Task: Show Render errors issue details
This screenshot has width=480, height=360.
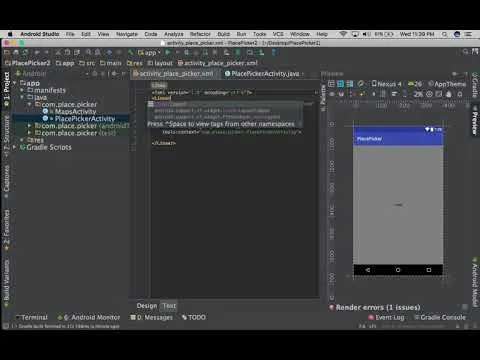Action: point(375,307)
